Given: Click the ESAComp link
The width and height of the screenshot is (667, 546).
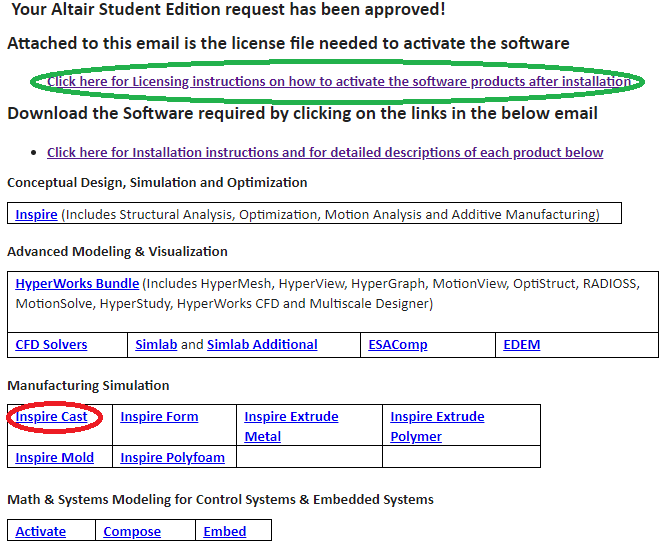Looking at the screenshot, I should 398,344.
